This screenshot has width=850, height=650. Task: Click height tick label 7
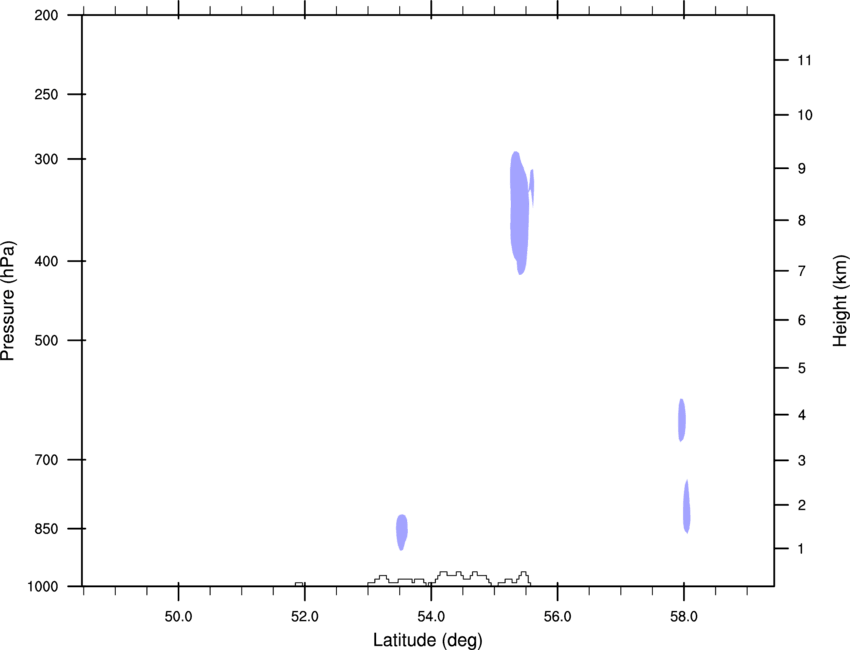802,271
